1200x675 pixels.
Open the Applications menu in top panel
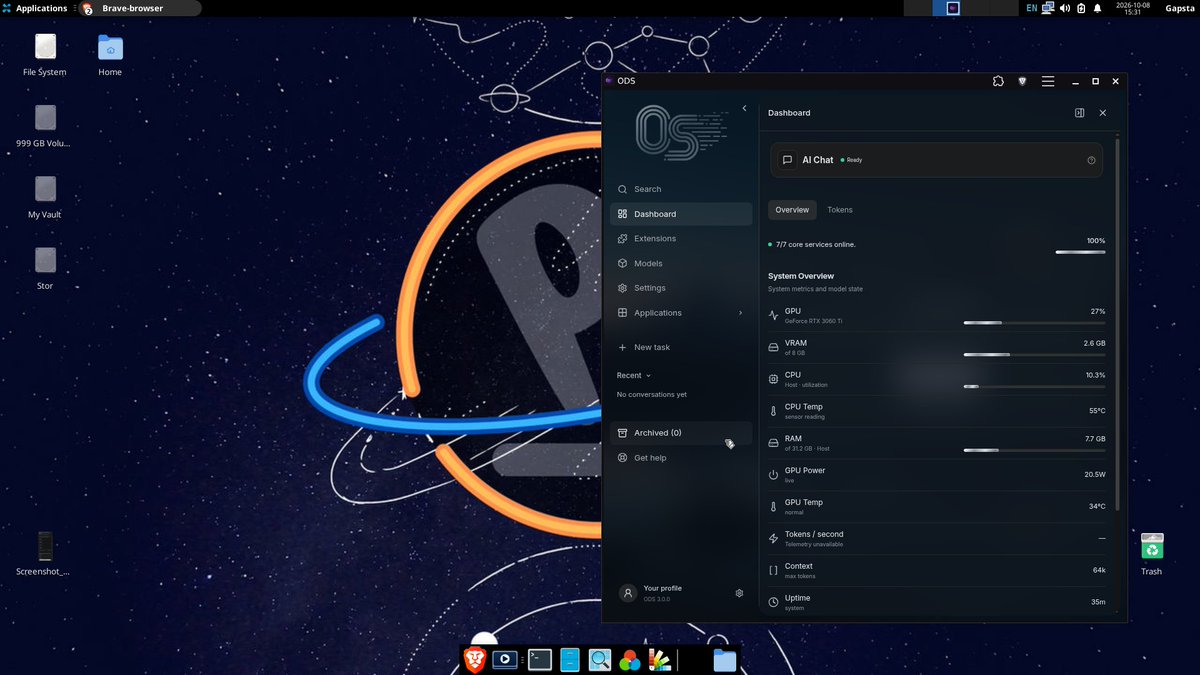coord(34,8)
